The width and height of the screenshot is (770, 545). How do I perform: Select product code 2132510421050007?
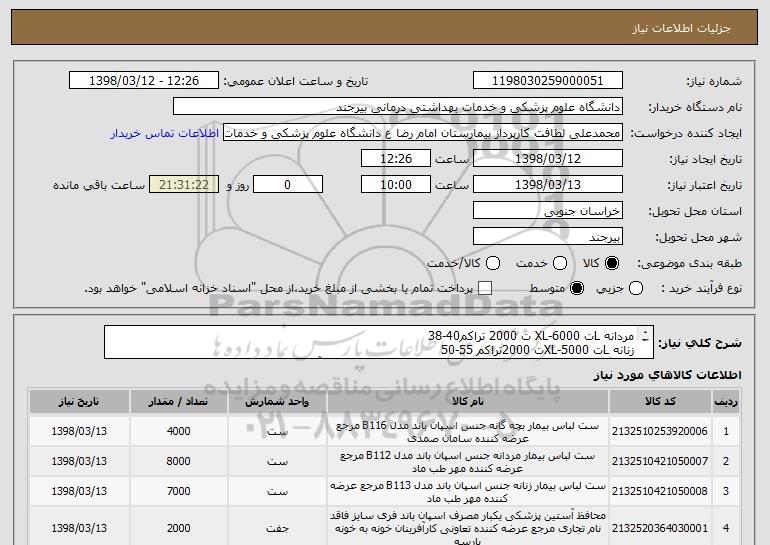coord(660,462)
